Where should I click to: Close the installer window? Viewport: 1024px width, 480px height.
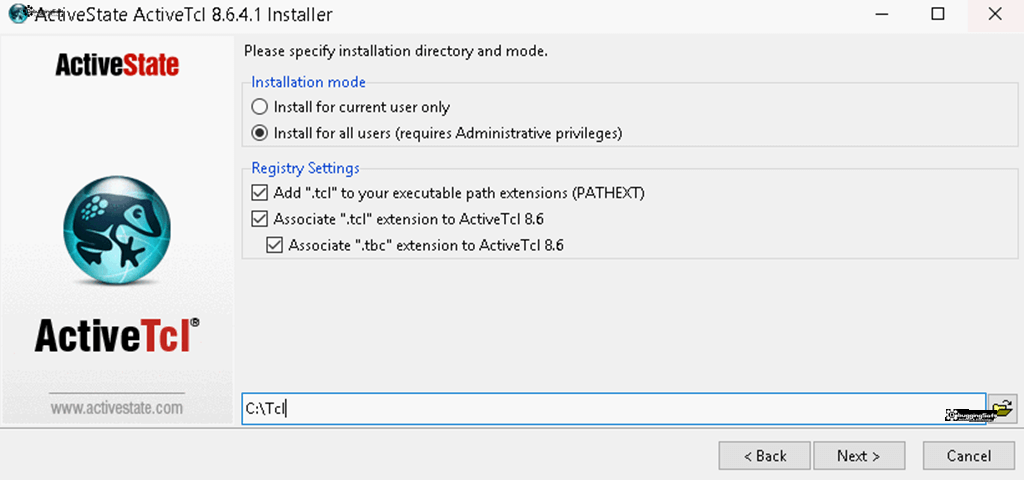point(995,14)
